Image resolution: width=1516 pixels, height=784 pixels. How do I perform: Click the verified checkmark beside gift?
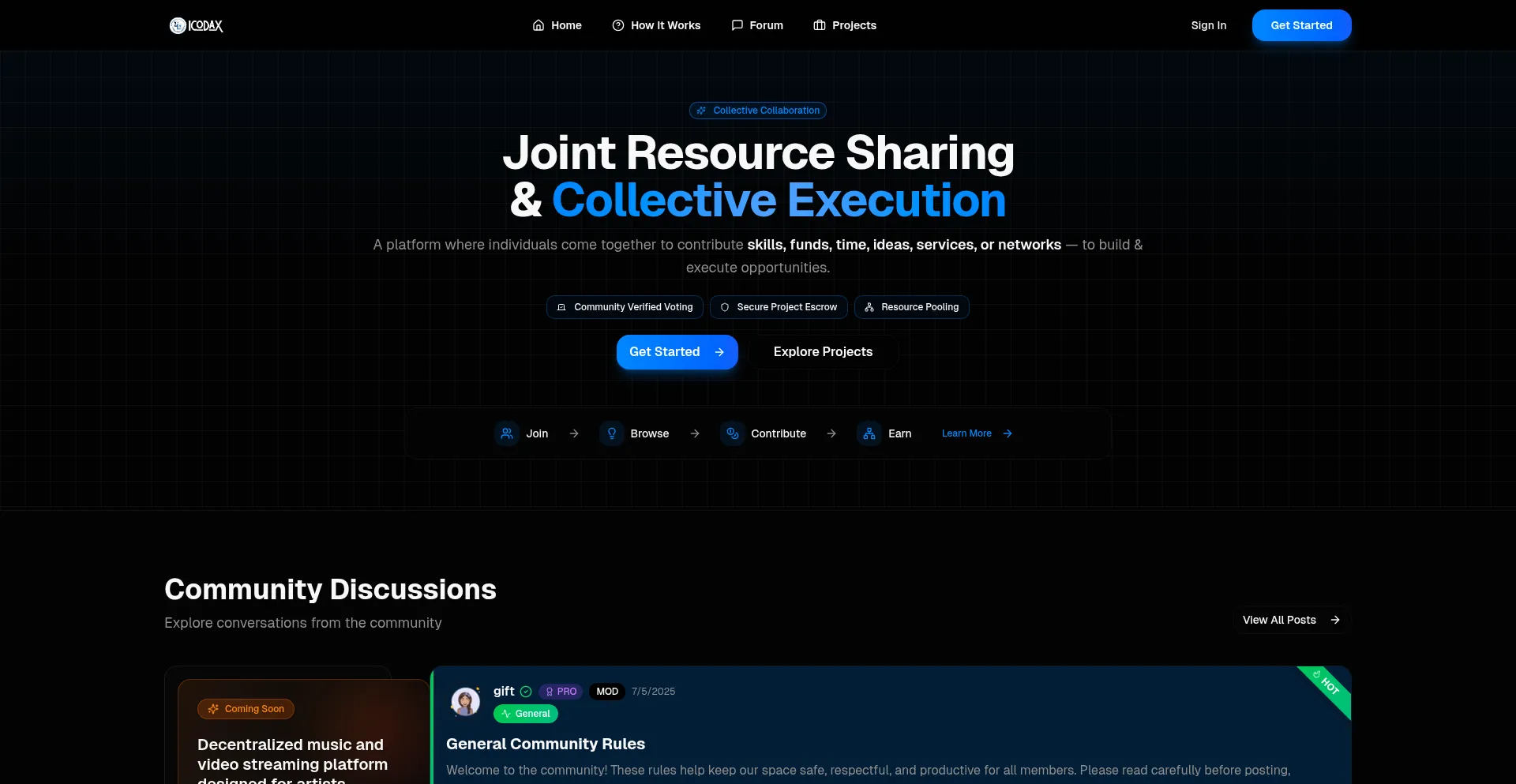click(x=526, y=692)
